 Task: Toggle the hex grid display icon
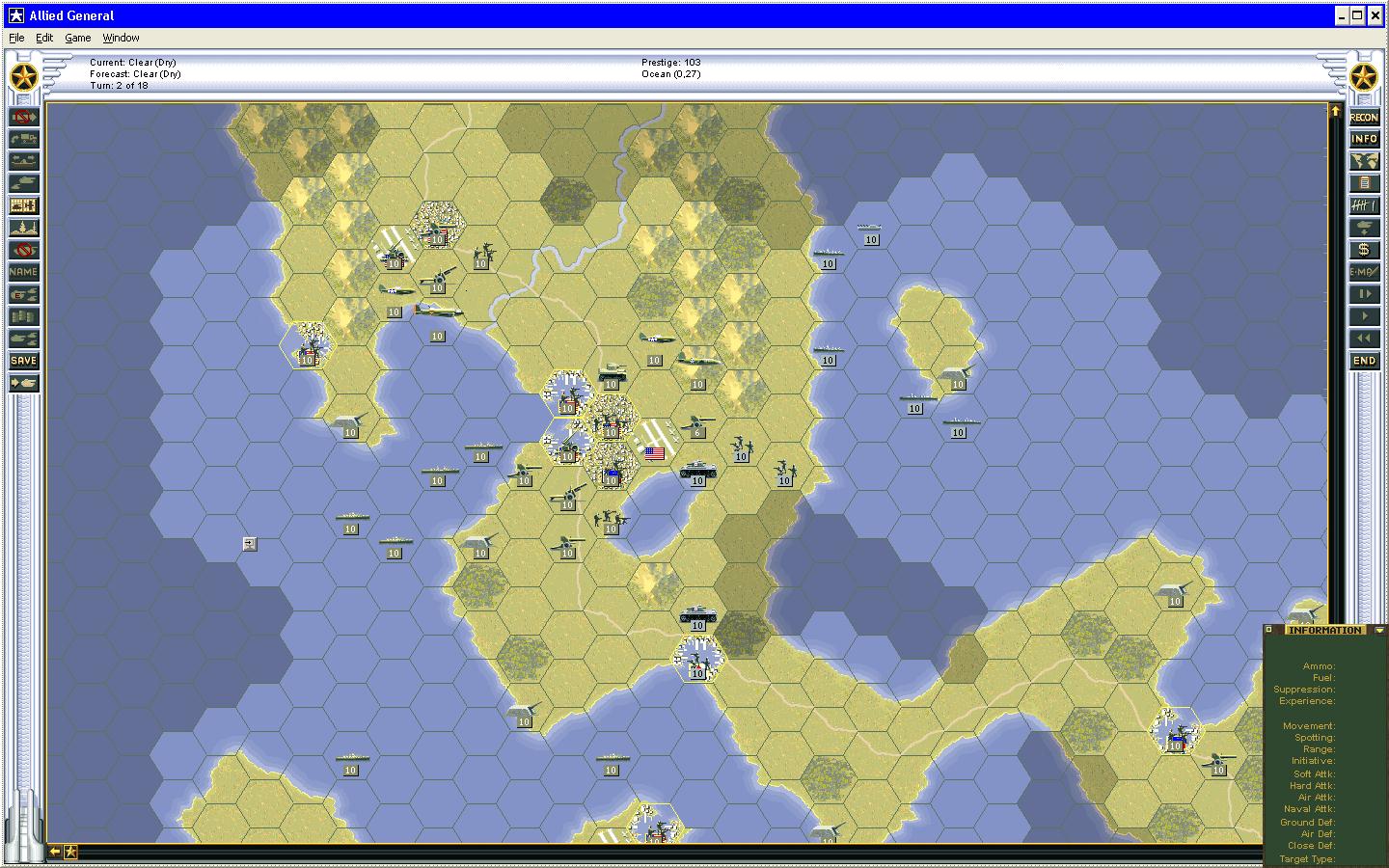coord(24,205)
